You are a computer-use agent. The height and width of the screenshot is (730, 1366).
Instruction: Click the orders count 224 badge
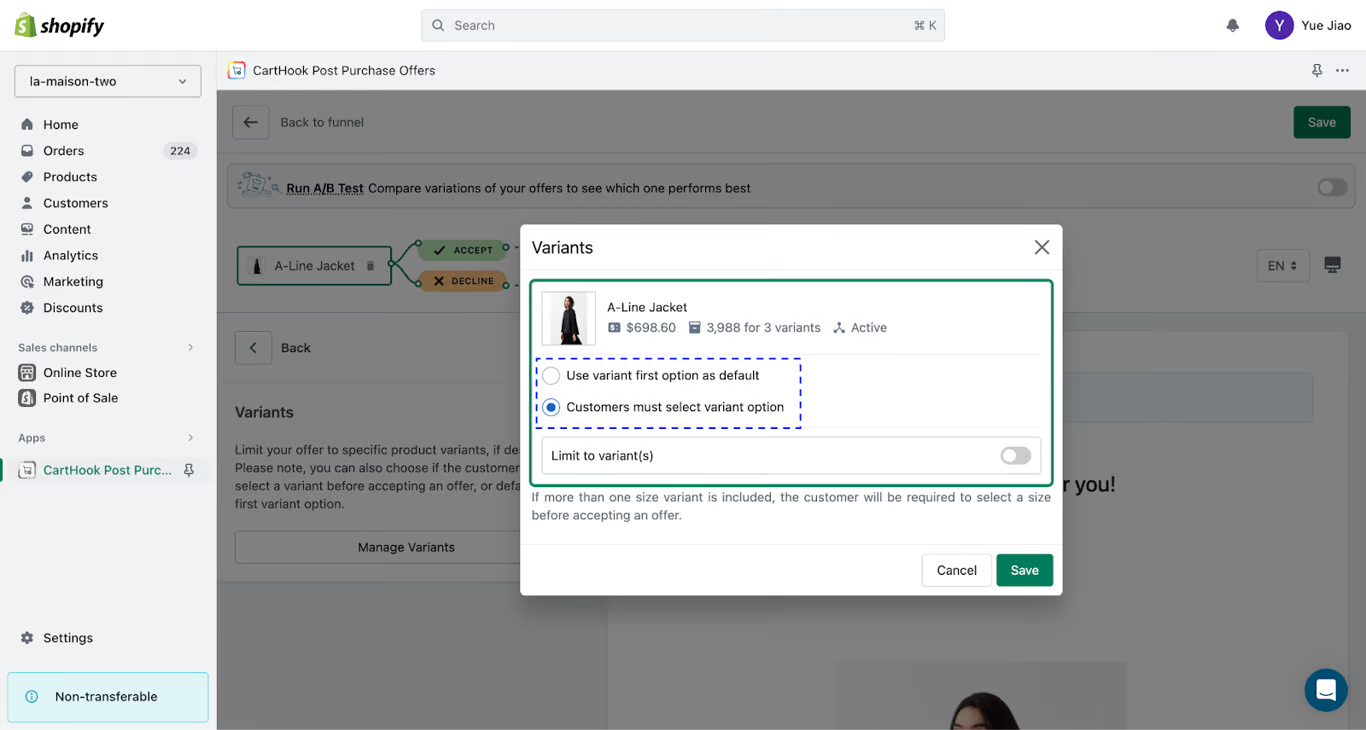pyautogui.click(x=180, y=151)
